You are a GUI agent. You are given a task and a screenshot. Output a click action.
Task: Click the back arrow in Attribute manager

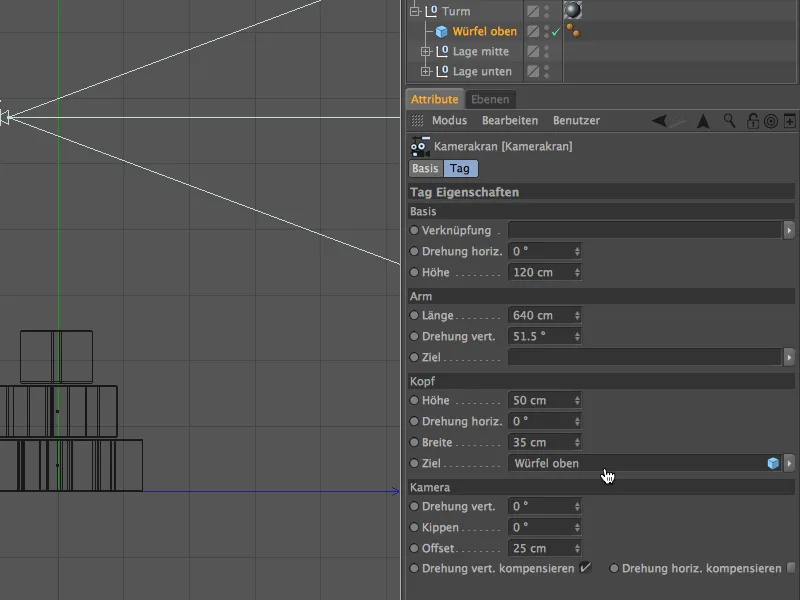click(659, 120)
